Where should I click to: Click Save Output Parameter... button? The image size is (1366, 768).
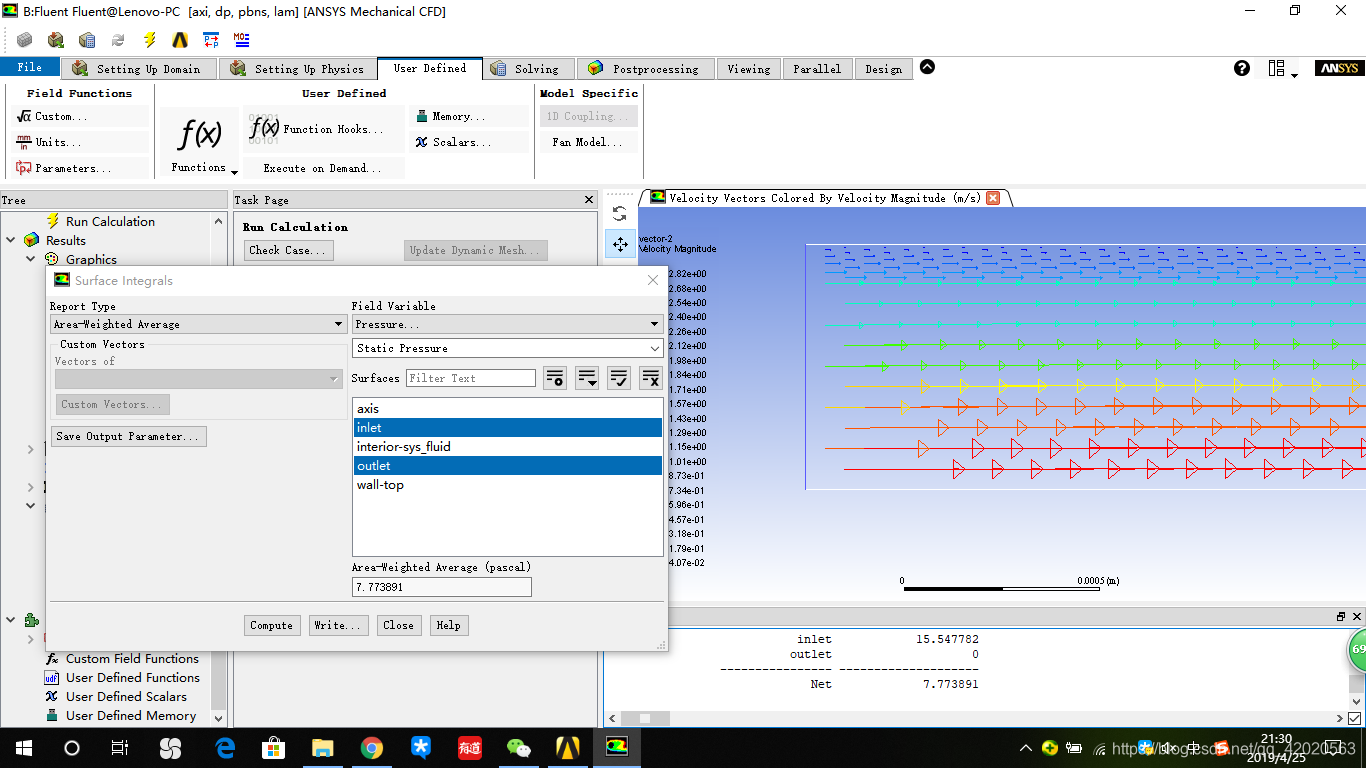128,436
